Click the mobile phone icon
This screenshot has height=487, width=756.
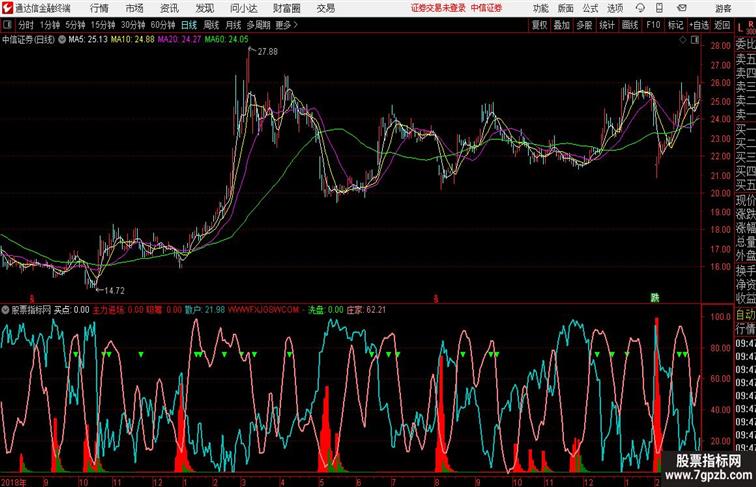pyautogui.click(x=659, y=8)
